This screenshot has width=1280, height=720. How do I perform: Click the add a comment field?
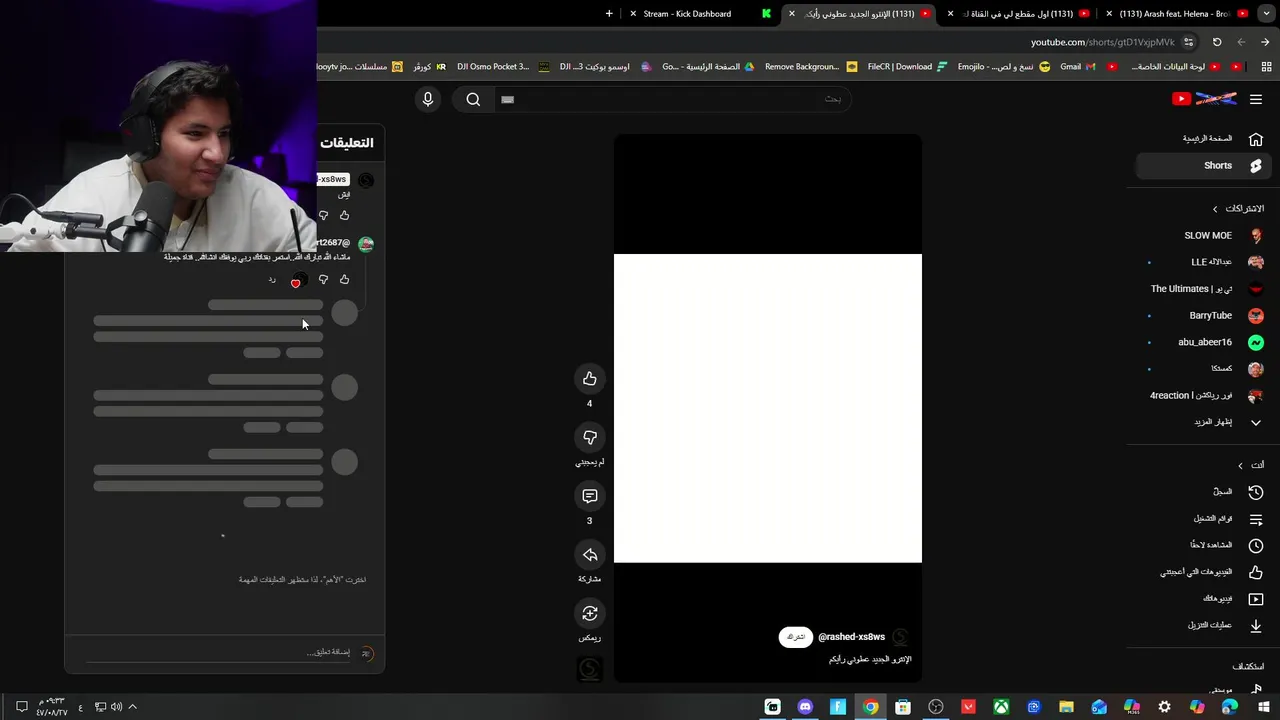coord(220,653)
